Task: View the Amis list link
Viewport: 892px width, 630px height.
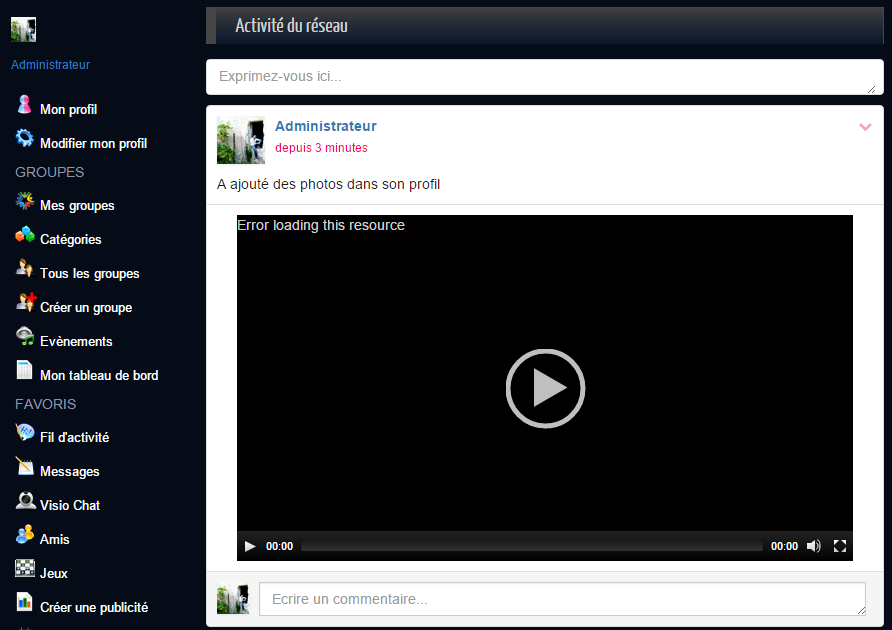Action: (55, 540)
